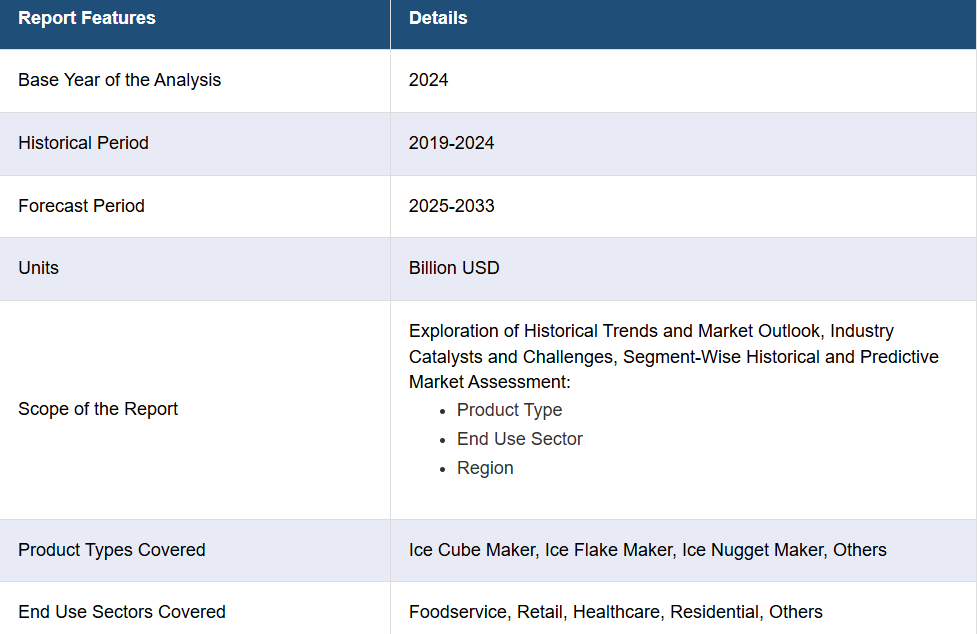Screen dimensions: 977x634
Task: Click the Details column header
Action: click(x=438, y=18)
